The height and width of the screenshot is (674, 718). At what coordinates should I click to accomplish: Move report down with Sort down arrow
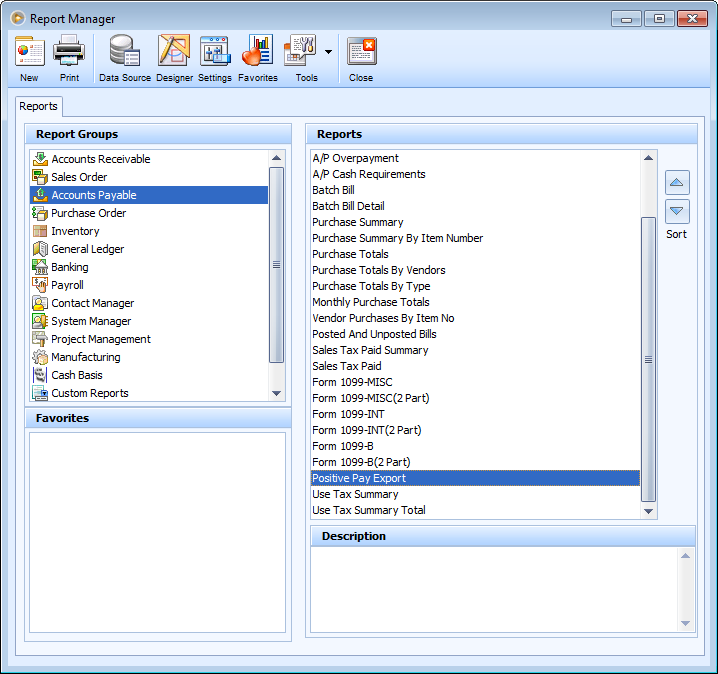(x=677, y=210)
